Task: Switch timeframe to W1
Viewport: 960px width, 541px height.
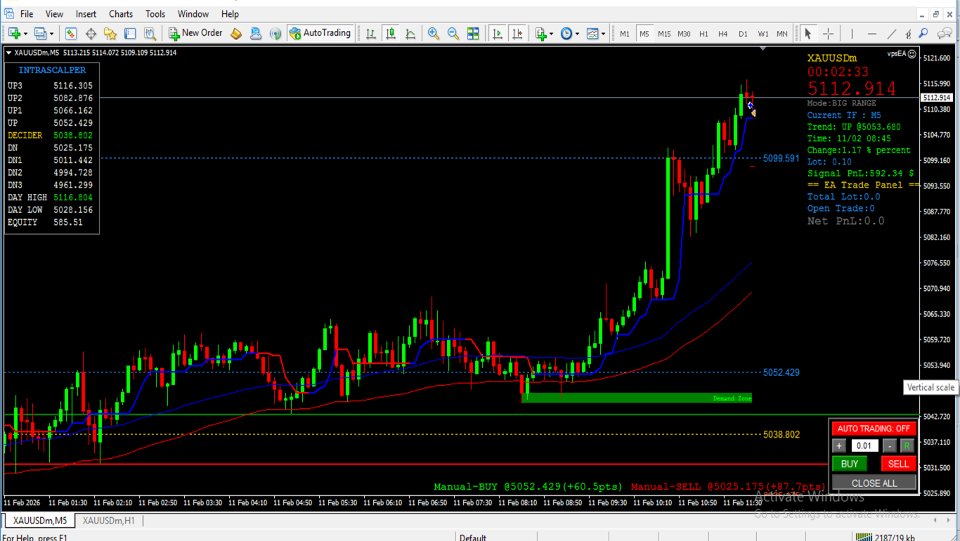Action: 763,34
